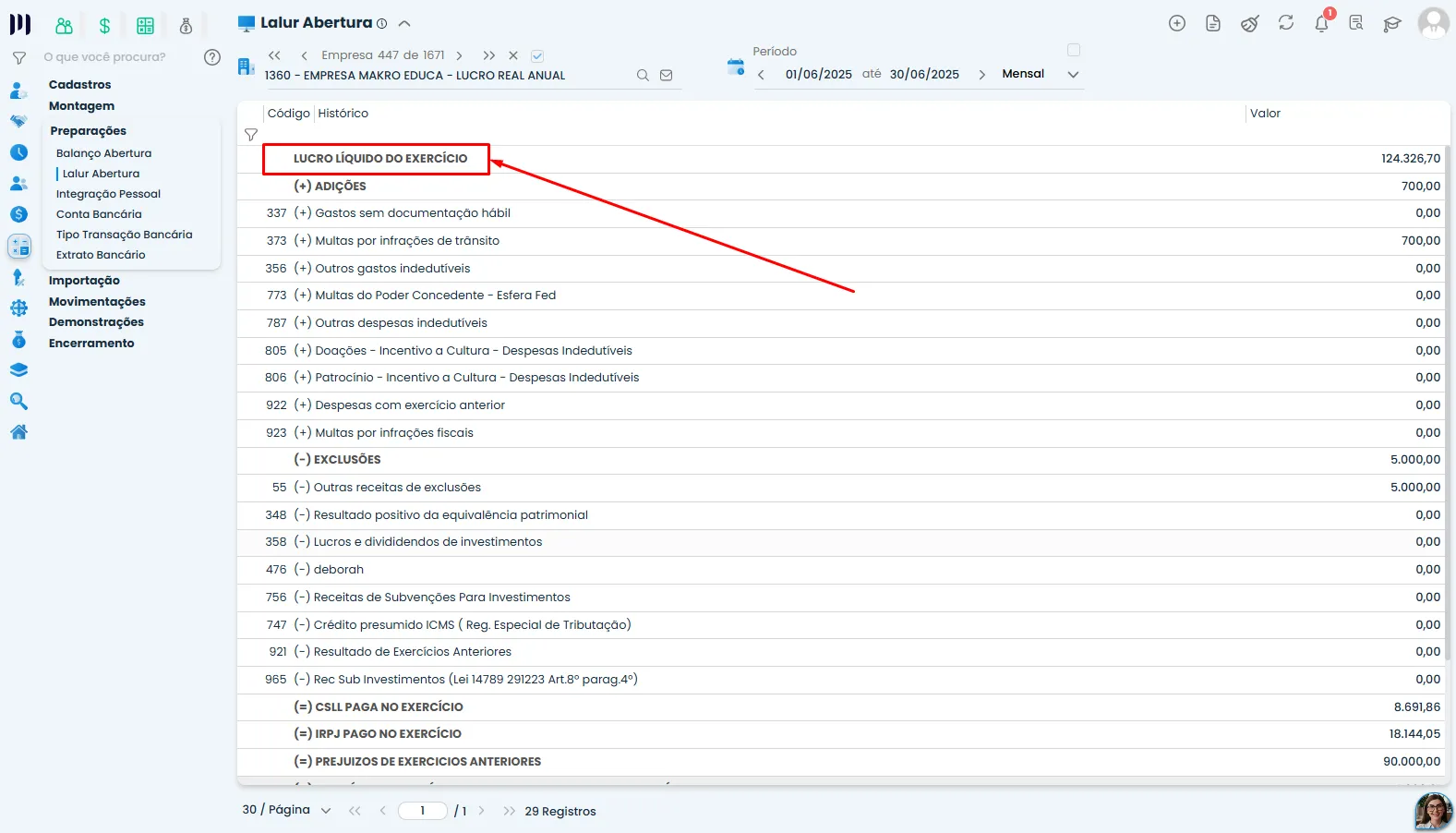Viewport: 1456px width, 833px height.
Task: Collapse the Lalur Abertura title chevron
Action: 404,24
